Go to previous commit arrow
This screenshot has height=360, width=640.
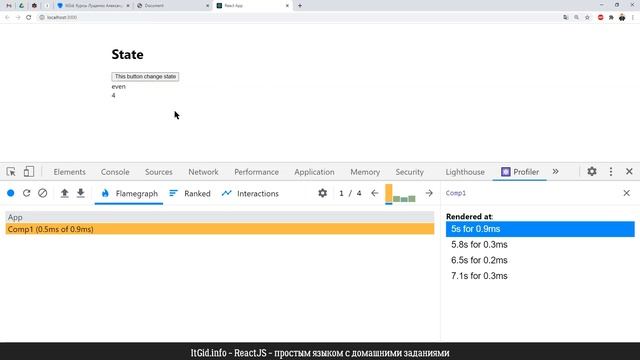point(375,193)
